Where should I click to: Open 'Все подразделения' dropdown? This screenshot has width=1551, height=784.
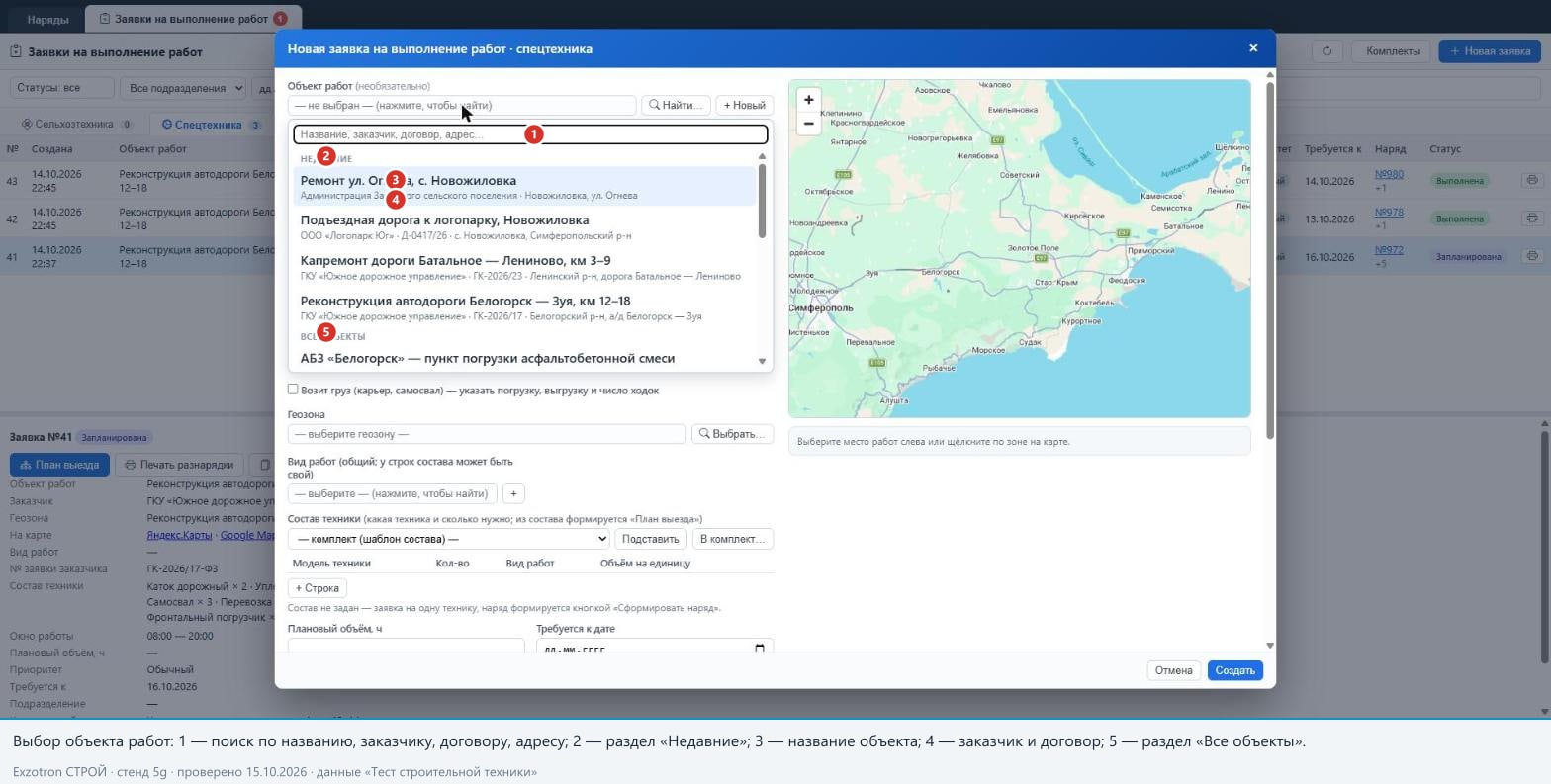[183, 88]
